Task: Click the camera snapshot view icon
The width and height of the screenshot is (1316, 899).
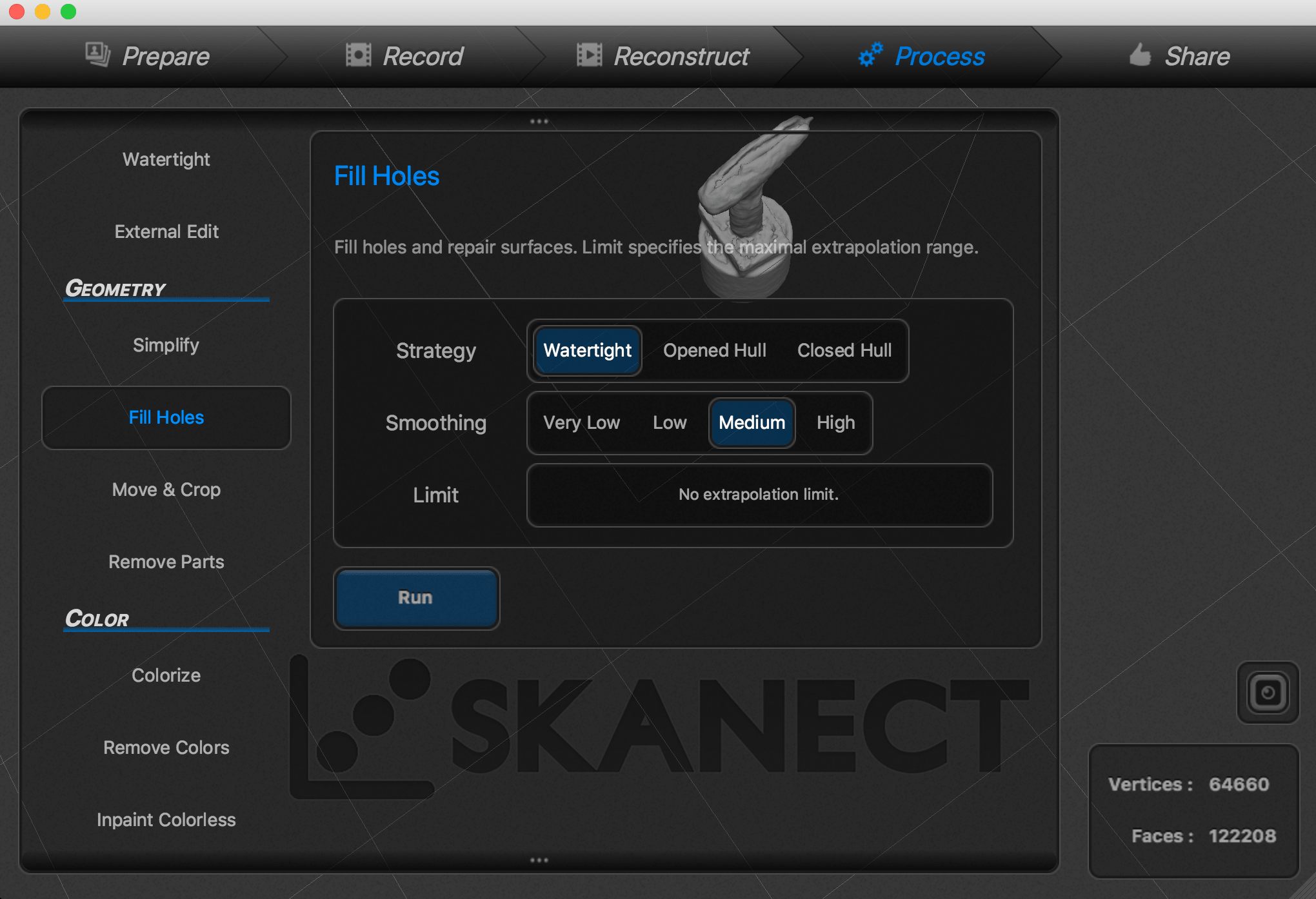Action: coord(1268,693)
